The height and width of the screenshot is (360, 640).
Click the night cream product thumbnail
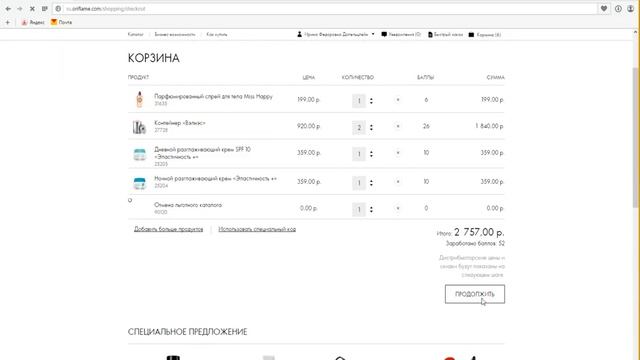(x=140, y=183)
